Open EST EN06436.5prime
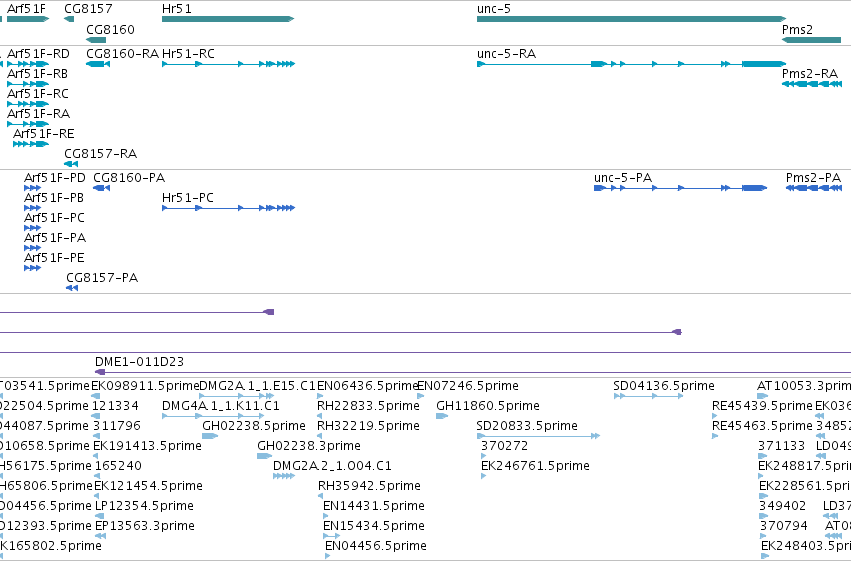851x561 pixels. click(x=368, y=386)
